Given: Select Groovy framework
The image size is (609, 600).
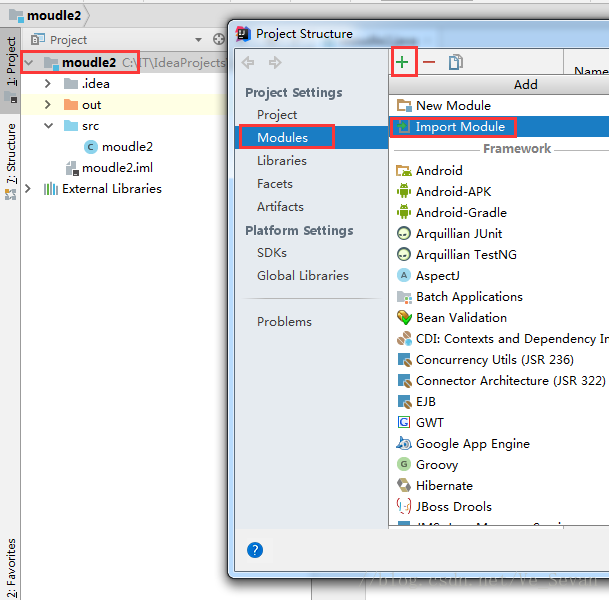Looking at the screenshot, I should click(499, 464).
